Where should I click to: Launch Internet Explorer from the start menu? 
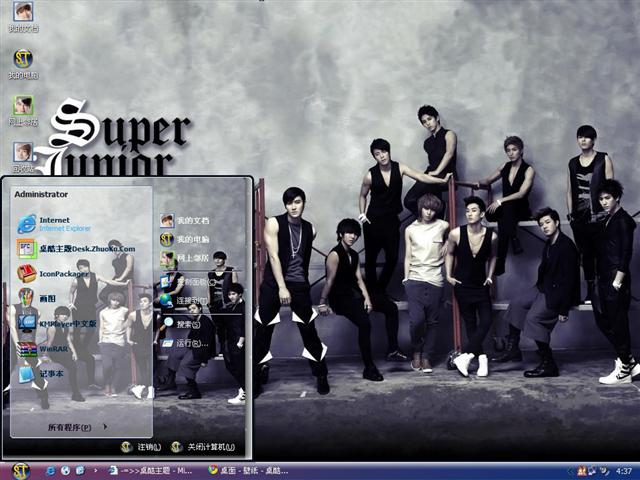pyautogui.click(x=54, y=224)
